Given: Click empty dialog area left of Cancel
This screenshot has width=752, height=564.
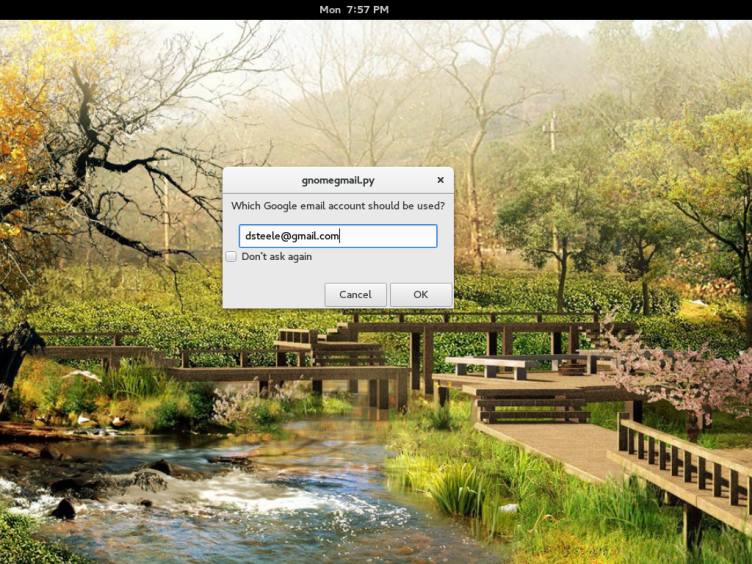Looking at the screenshot, I should 270,295.
